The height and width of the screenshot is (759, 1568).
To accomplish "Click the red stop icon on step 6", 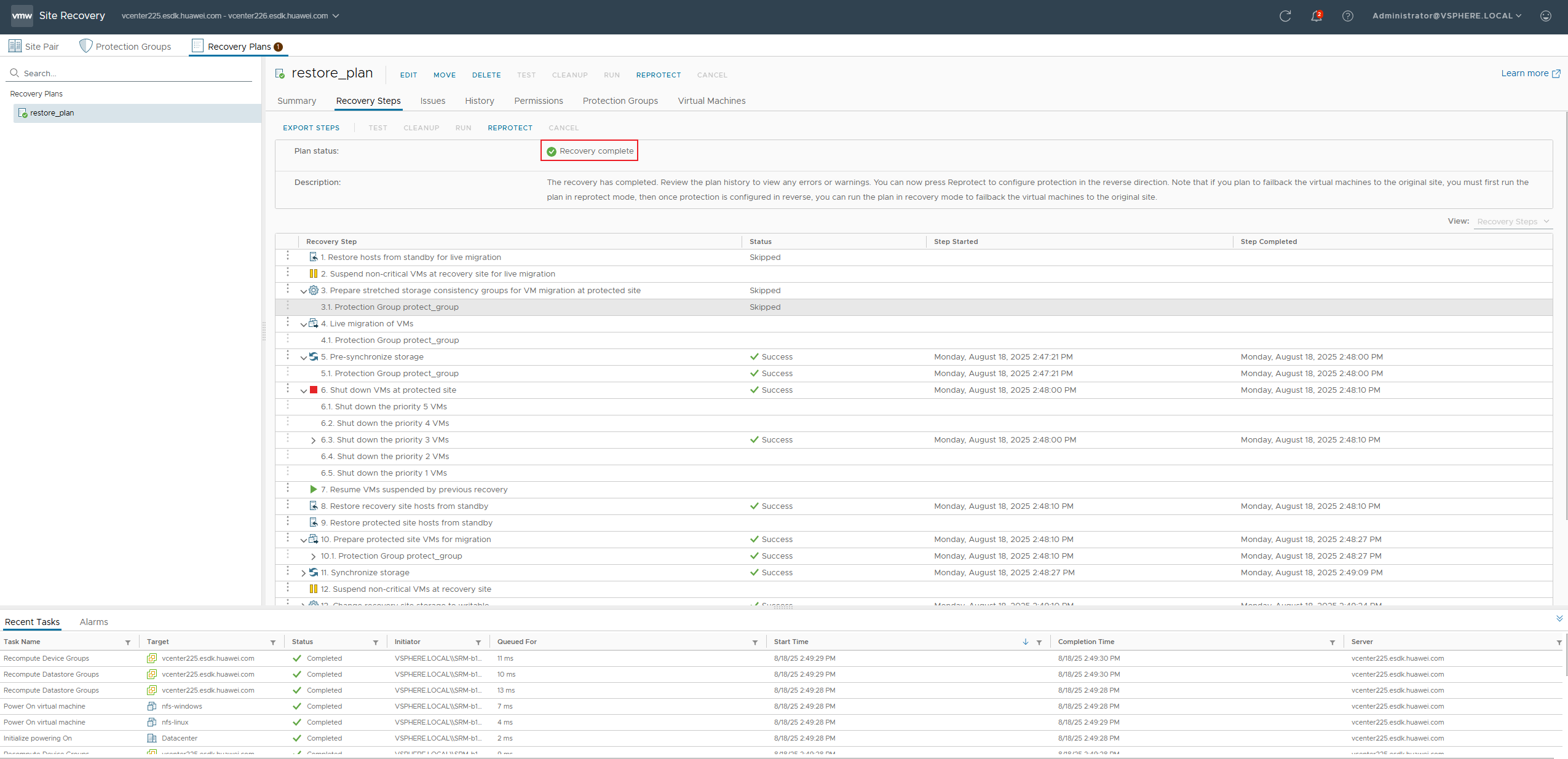I will pyautogui.click(x=314, y=390).
